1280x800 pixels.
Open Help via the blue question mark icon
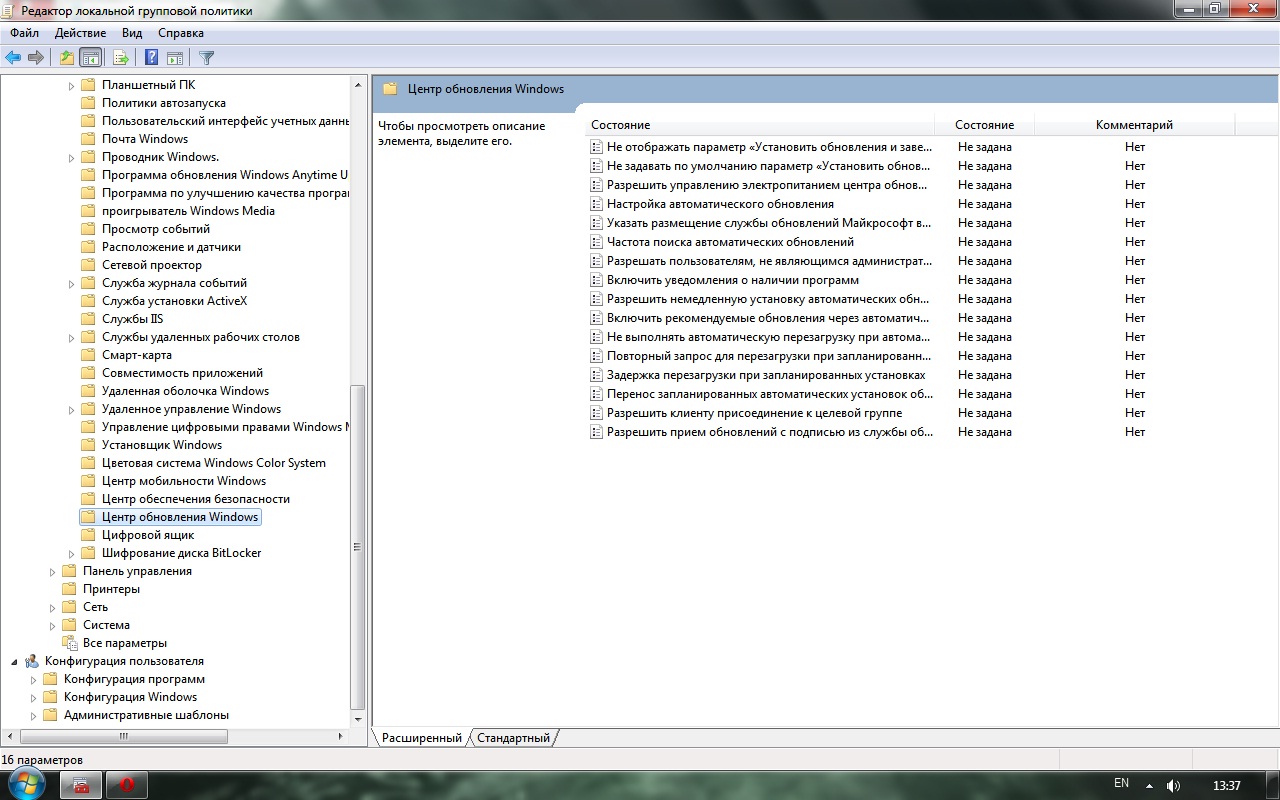tap(152, 58)
